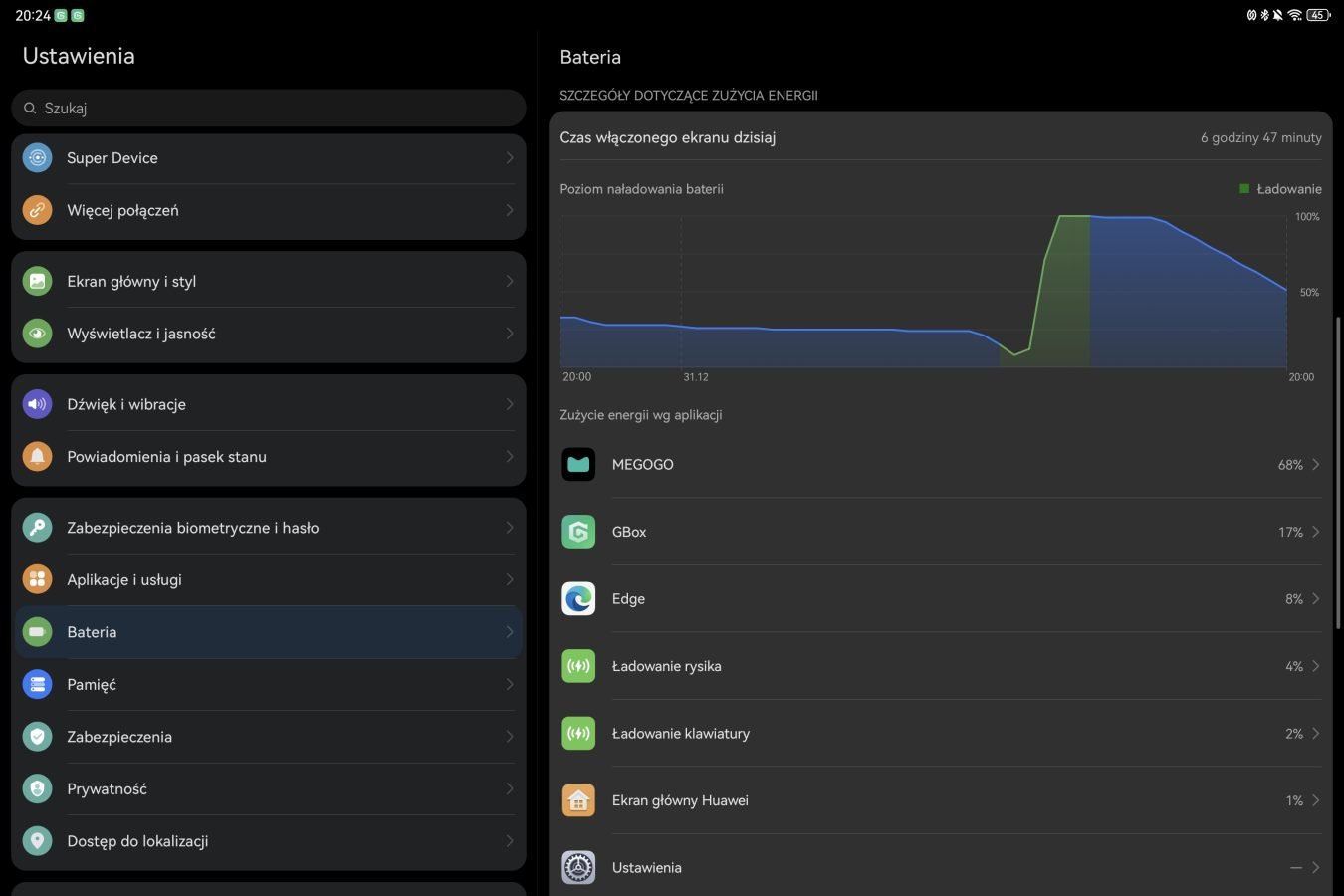Expand Edge usage details chevron
The image size is (1344, 896).
point(1316,598)
